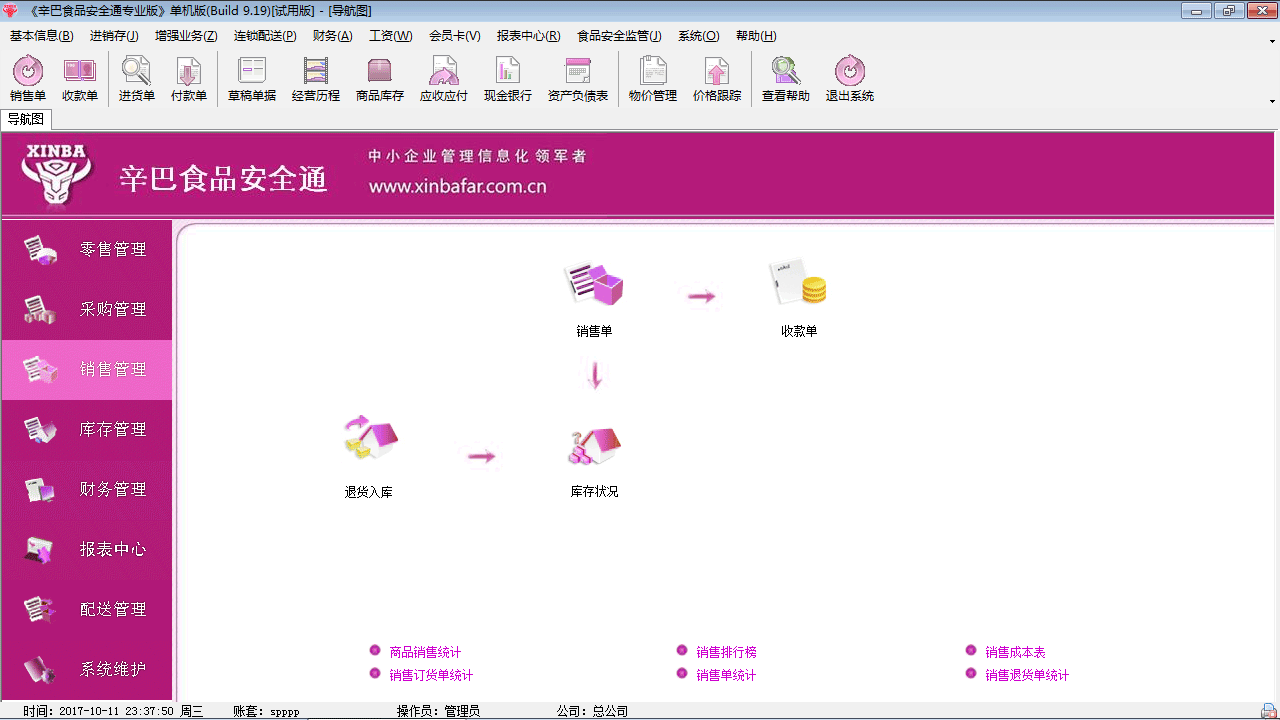Screen dimensions: 1280x720
Task: Expand the menu bar overflow arrow
Action: tap(1272, 41)
